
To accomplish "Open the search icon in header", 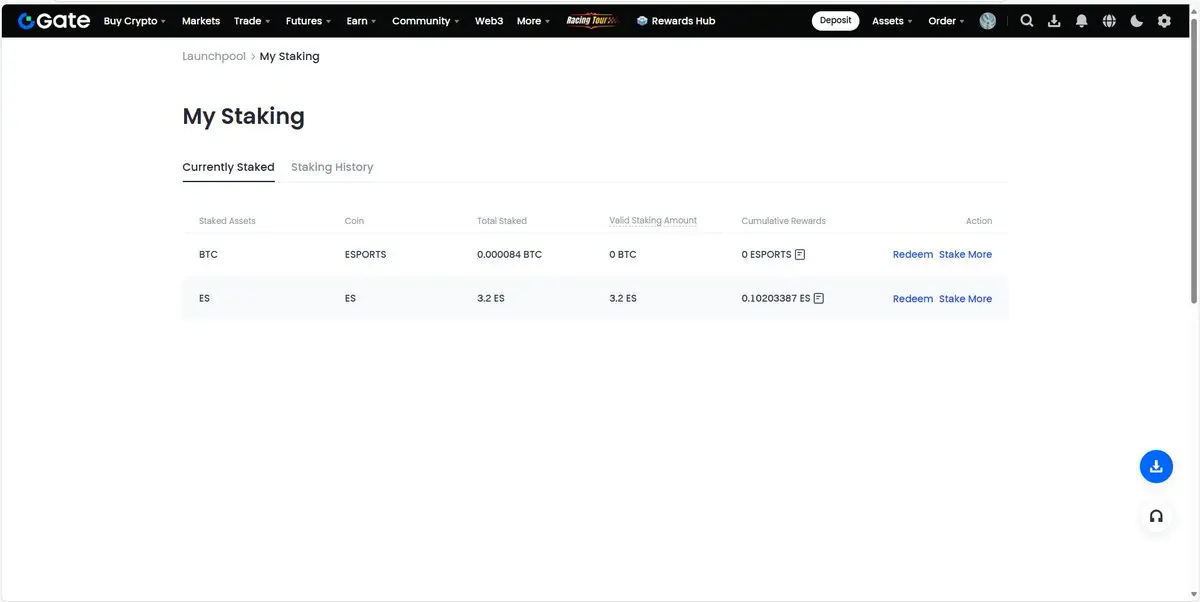I will coord(1026,20).
